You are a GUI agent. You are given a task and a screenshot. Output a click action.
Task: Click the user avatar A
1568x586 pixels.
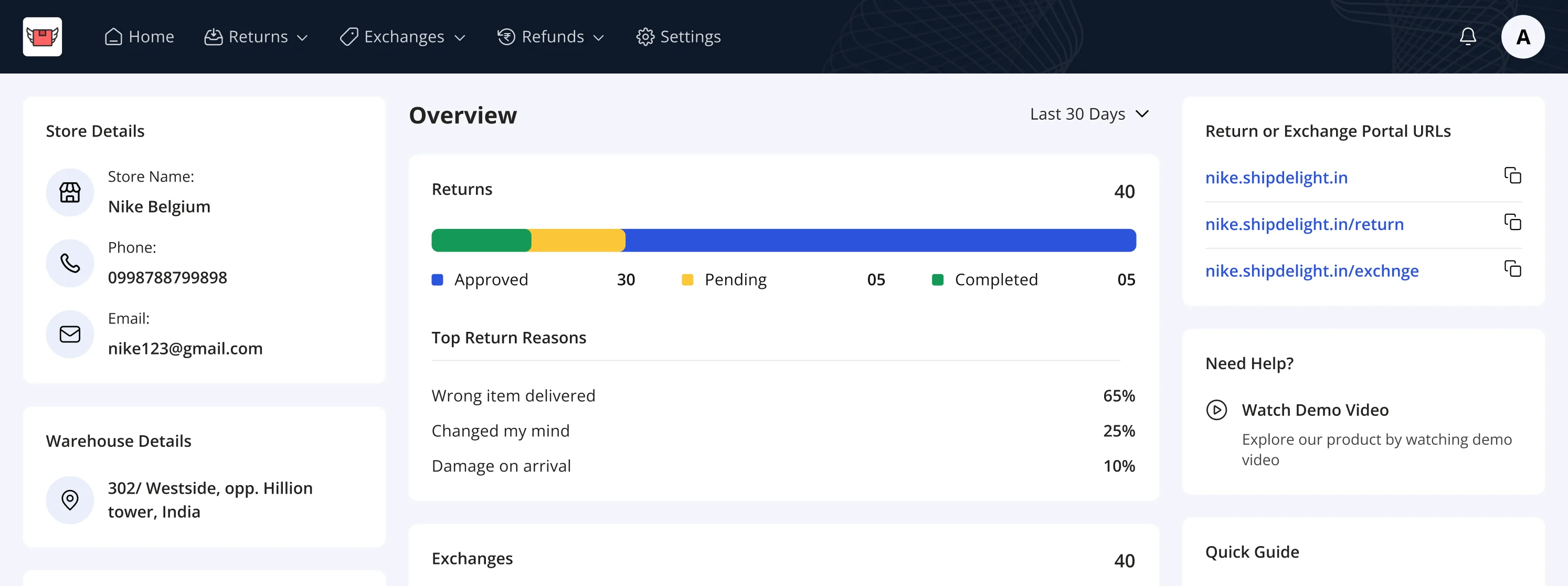click(1522, 37)
